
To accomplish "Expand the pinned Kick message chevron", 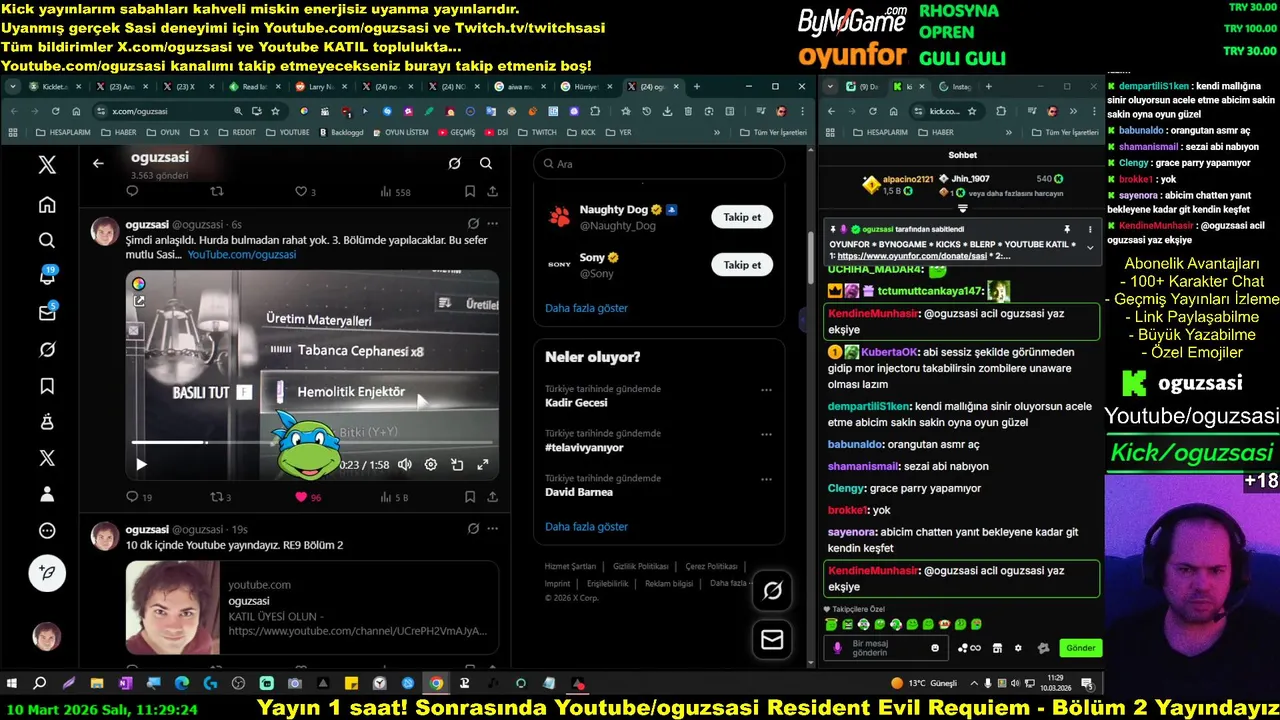I will point(1090,248).
